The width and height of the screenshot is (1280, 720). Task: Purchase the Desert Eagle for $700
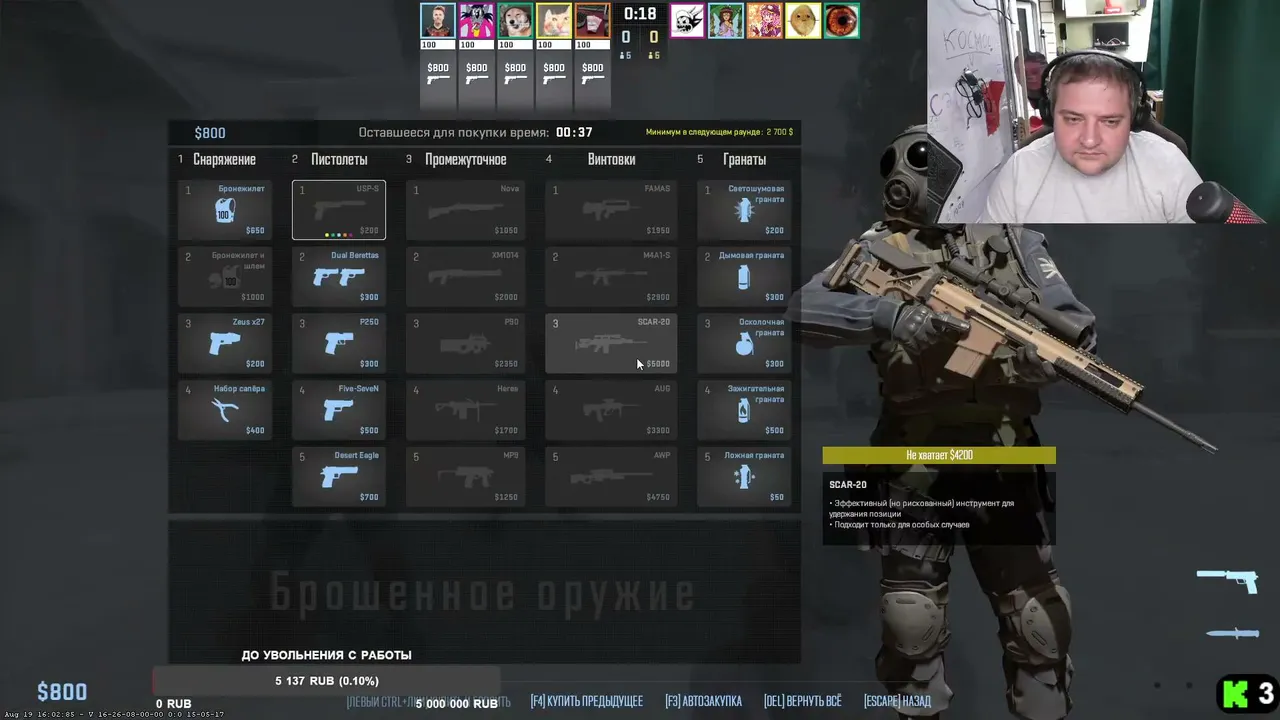(x=339, y=477)
